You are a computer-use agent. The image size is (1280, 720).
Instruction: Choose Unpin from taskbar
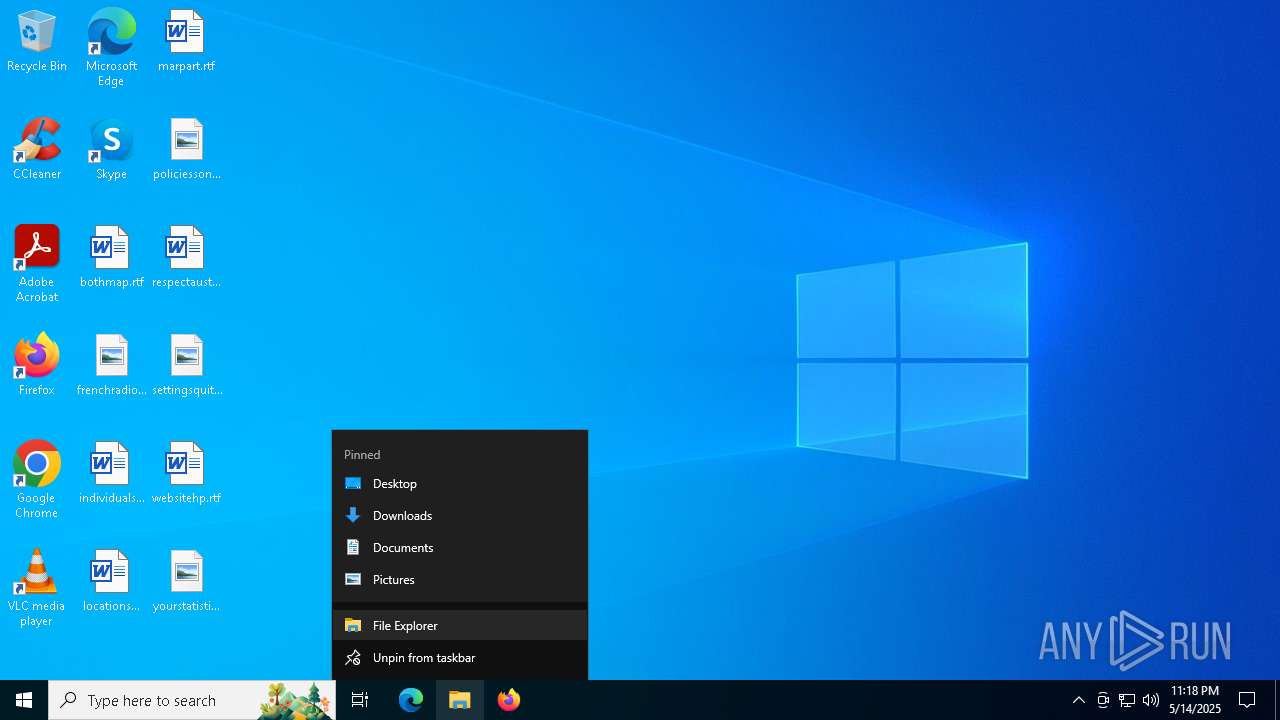click(460, 657)
